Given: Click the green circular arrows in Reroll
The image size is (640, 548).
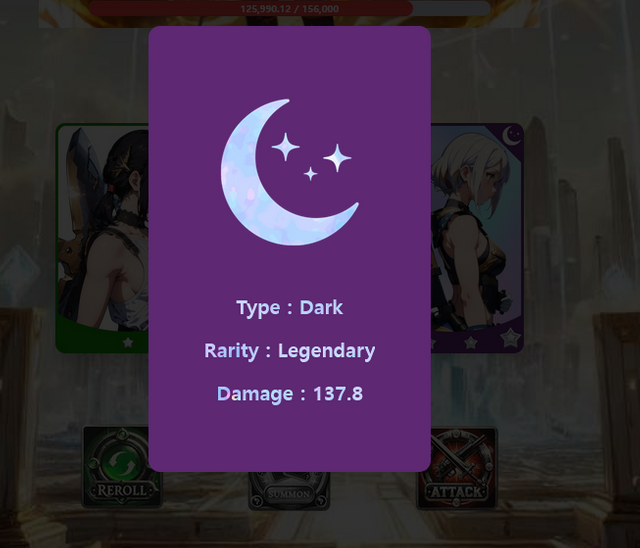Looking at the screenshot, I should pos(122,464).
